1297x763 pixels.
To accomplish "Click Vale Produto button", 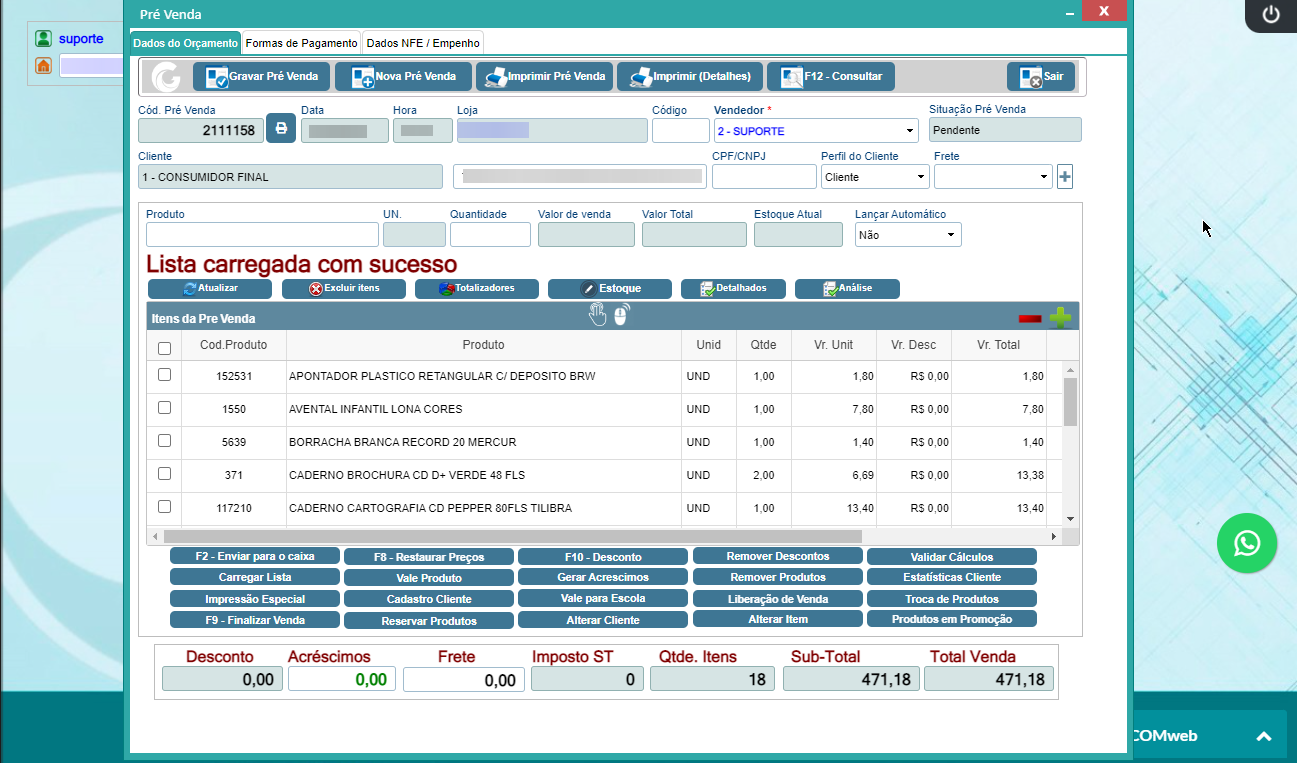I will (428, 578).
